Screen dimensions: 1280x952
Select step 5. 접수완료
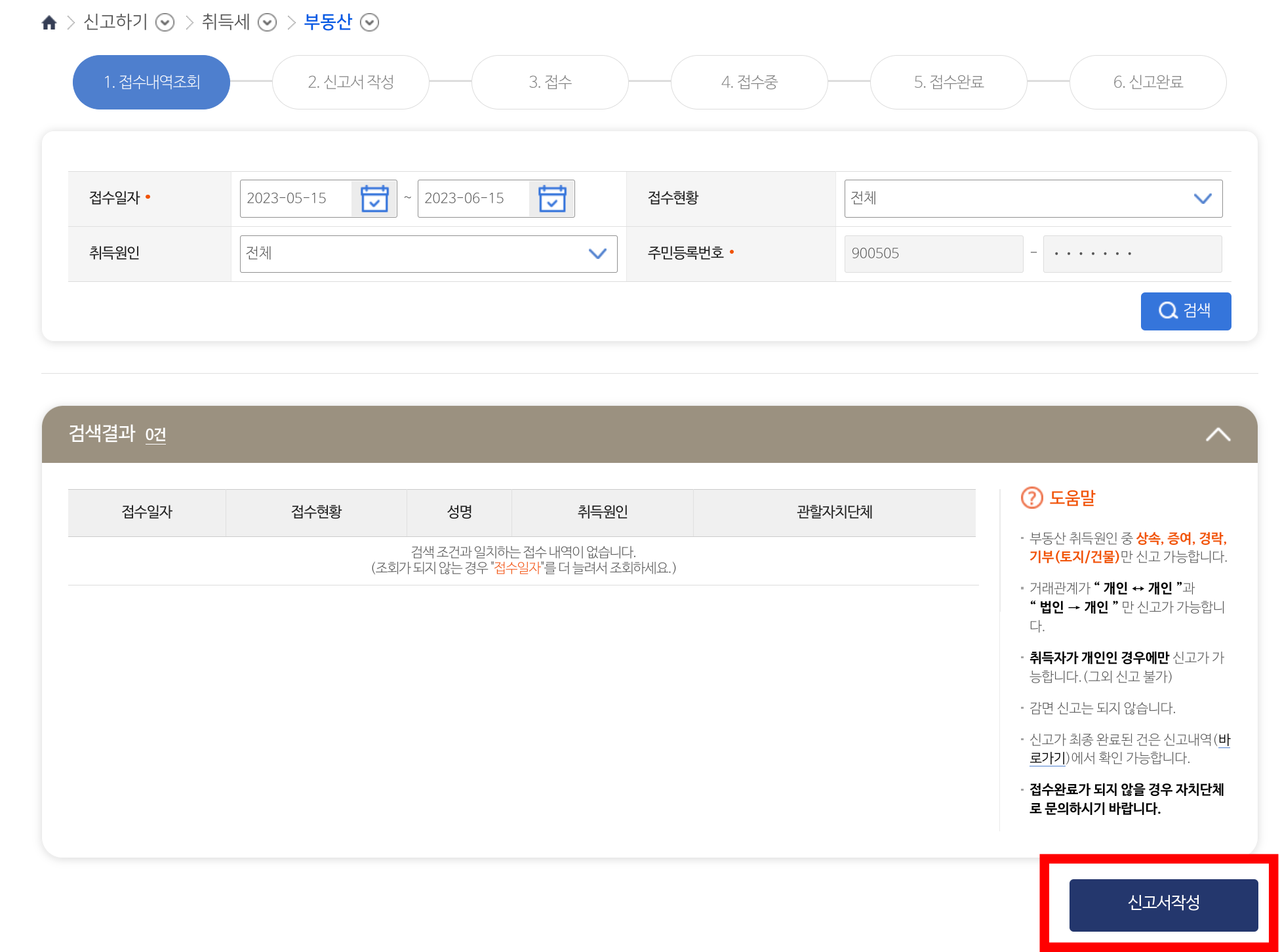tap(949, 82)
